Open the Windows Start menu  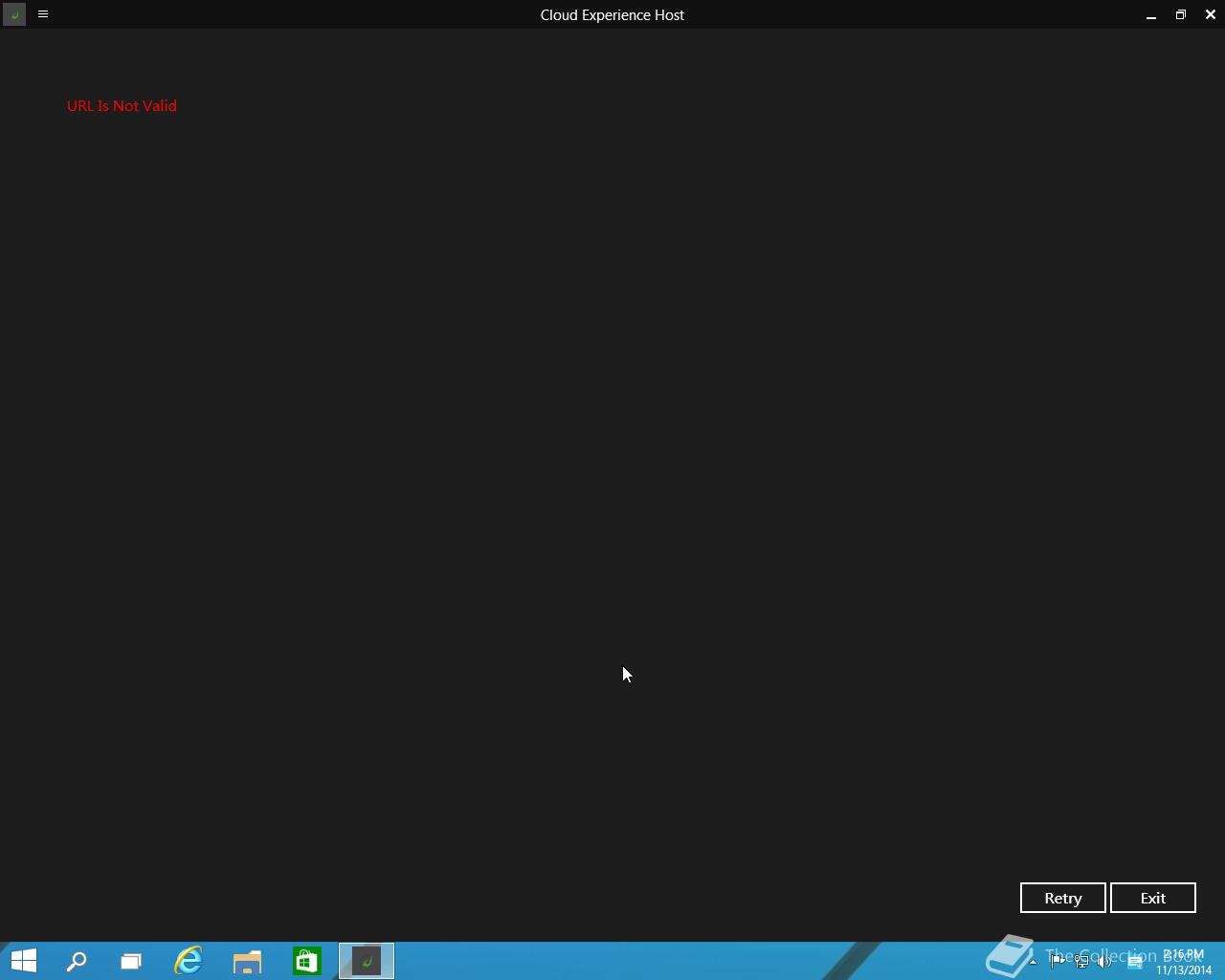[23, 961]
